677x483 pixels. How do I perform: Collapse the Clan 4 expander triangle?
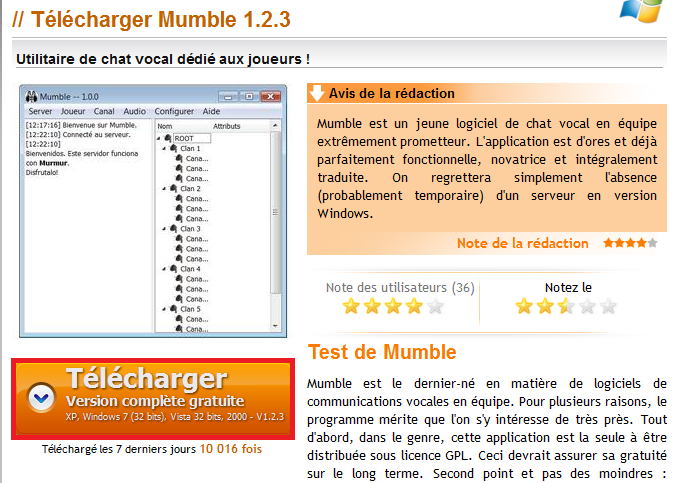164,269
